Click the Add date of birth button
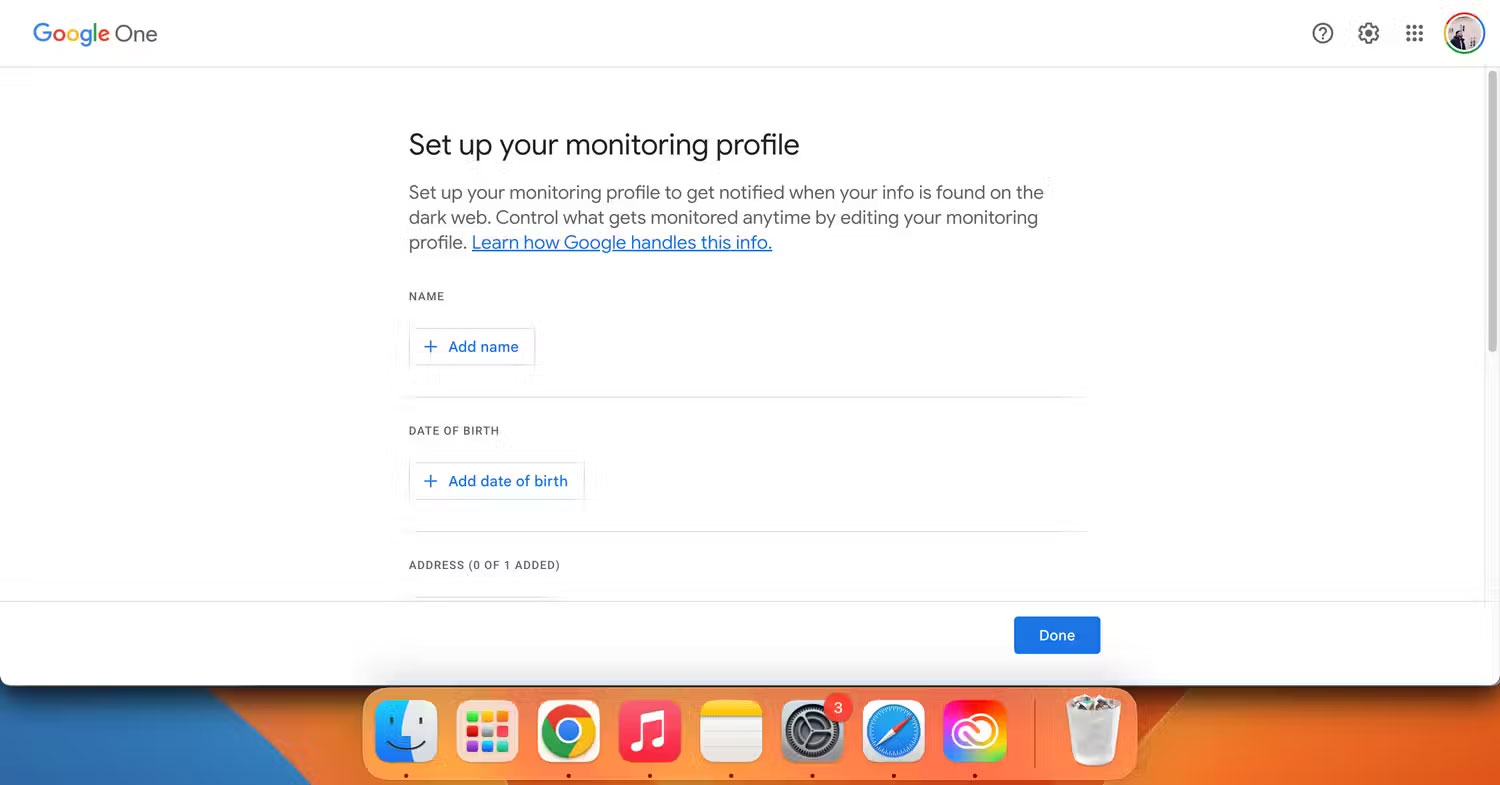Image resolution: width=1500 pixels, height=785 pixels. coord(496,481)
